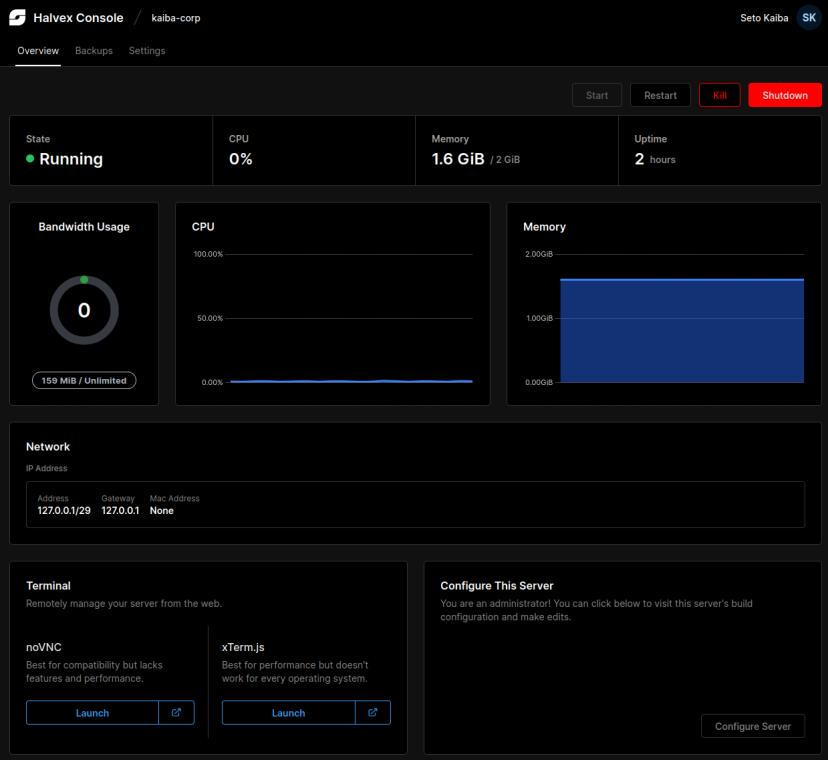
Task: Click the bandwidth usage circular gauge
Action: tap(84, 310)
